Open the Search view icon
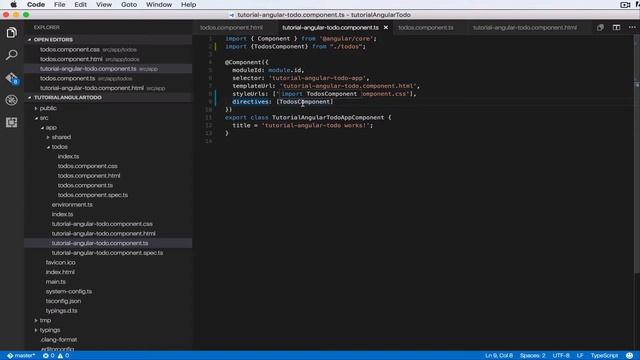 click(11, 55)
